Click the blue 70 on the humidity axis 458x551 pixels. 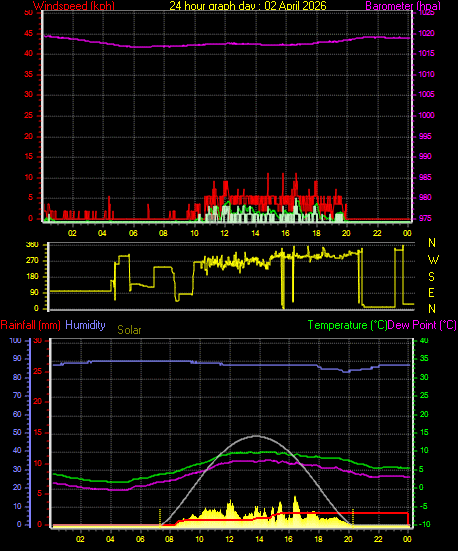(17, 395)
